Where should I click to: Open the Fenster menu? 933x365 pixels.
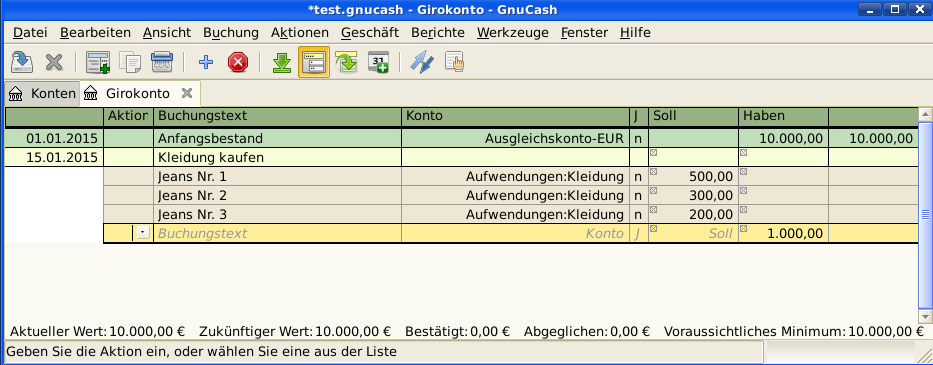pyautogui.click(x=584, y=33)
